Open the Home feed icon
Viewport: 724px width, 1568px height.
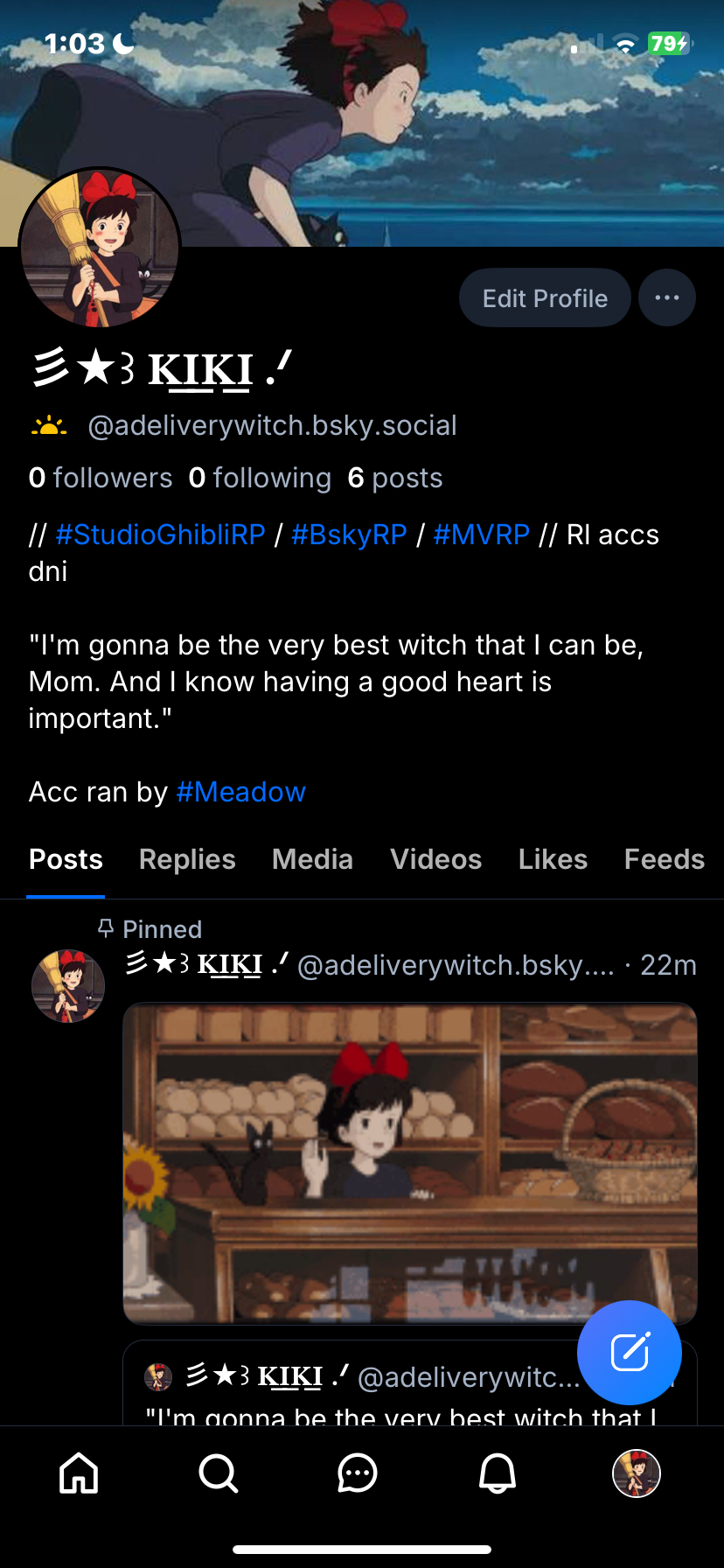click(79, 1473)
